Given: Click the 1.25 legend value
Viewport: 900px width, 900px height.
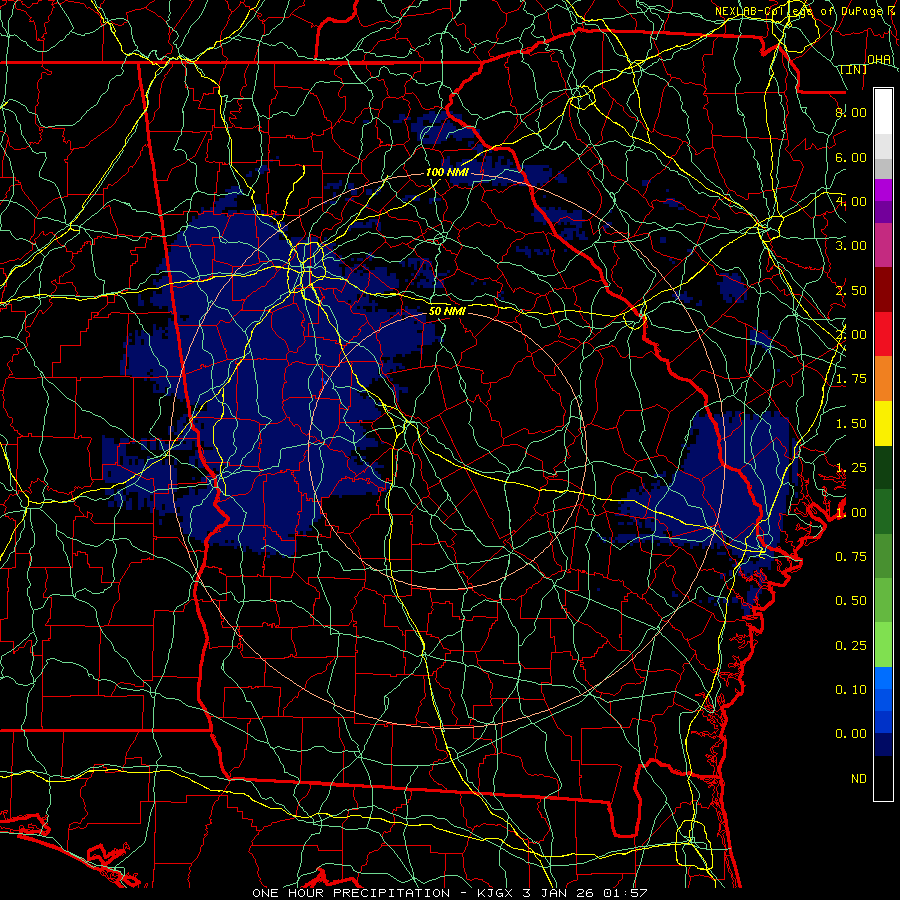Looking at the screenshot, I should pos(851,468).
